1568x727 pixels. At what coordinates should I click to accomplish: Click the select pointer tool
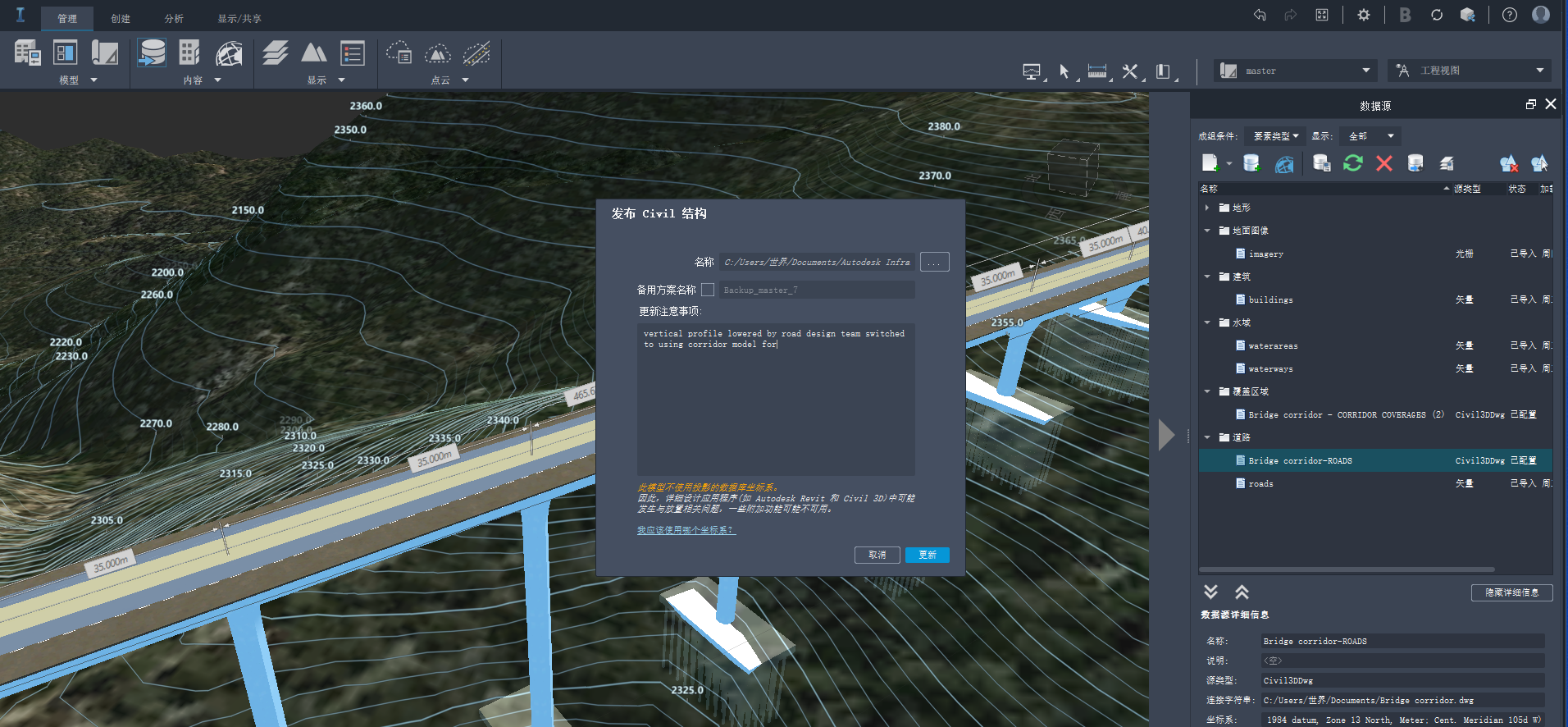(1064, 71)
